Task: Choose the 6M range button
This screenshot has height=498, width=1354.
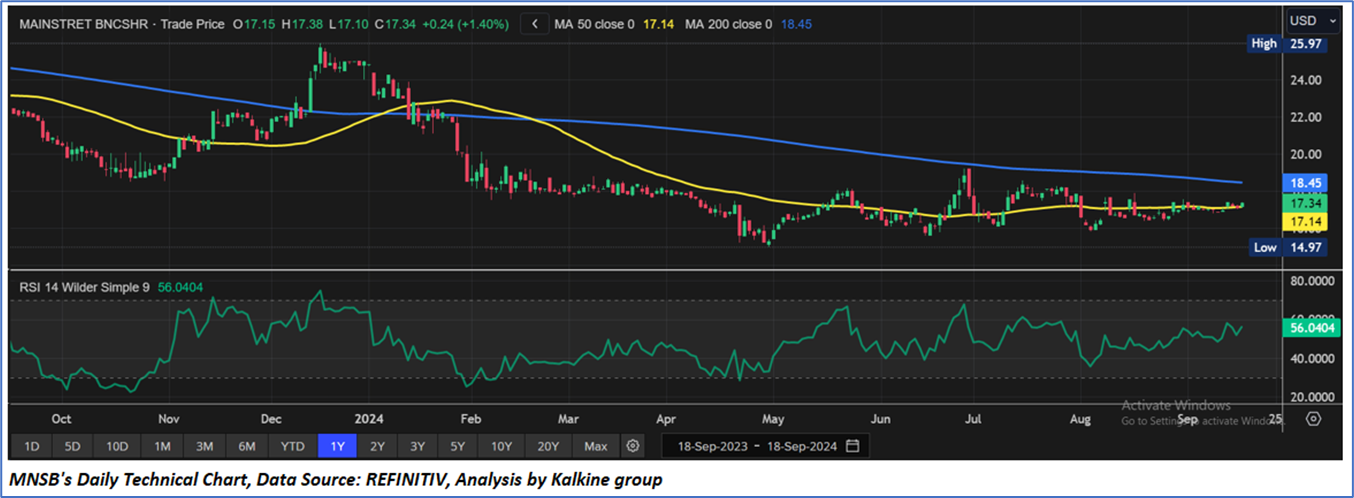Action: (248, 445)
